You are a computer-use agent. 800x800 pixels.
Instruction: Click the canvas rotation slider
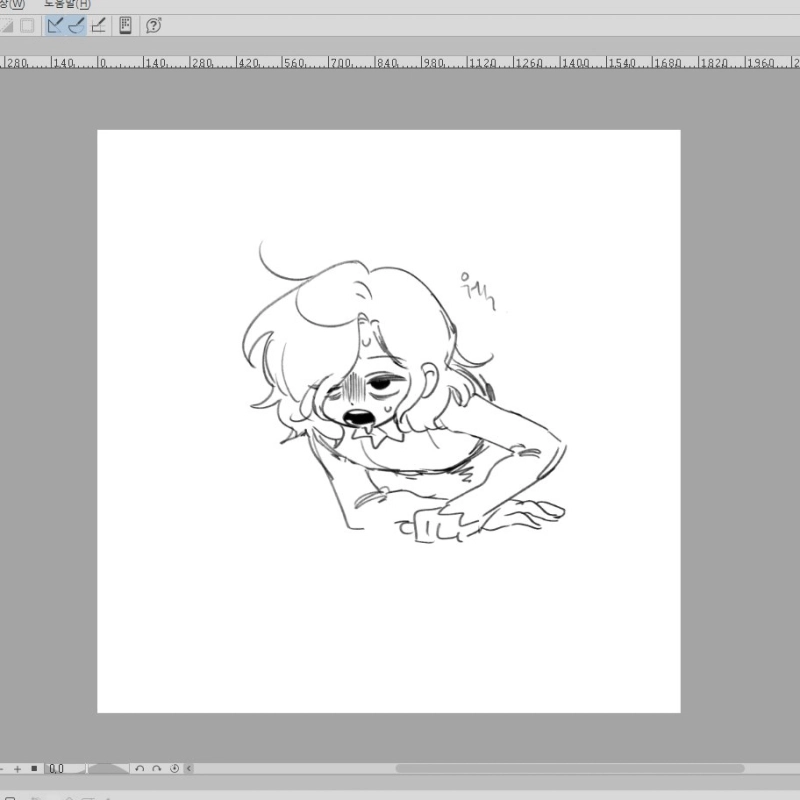(x=108, y=769)
